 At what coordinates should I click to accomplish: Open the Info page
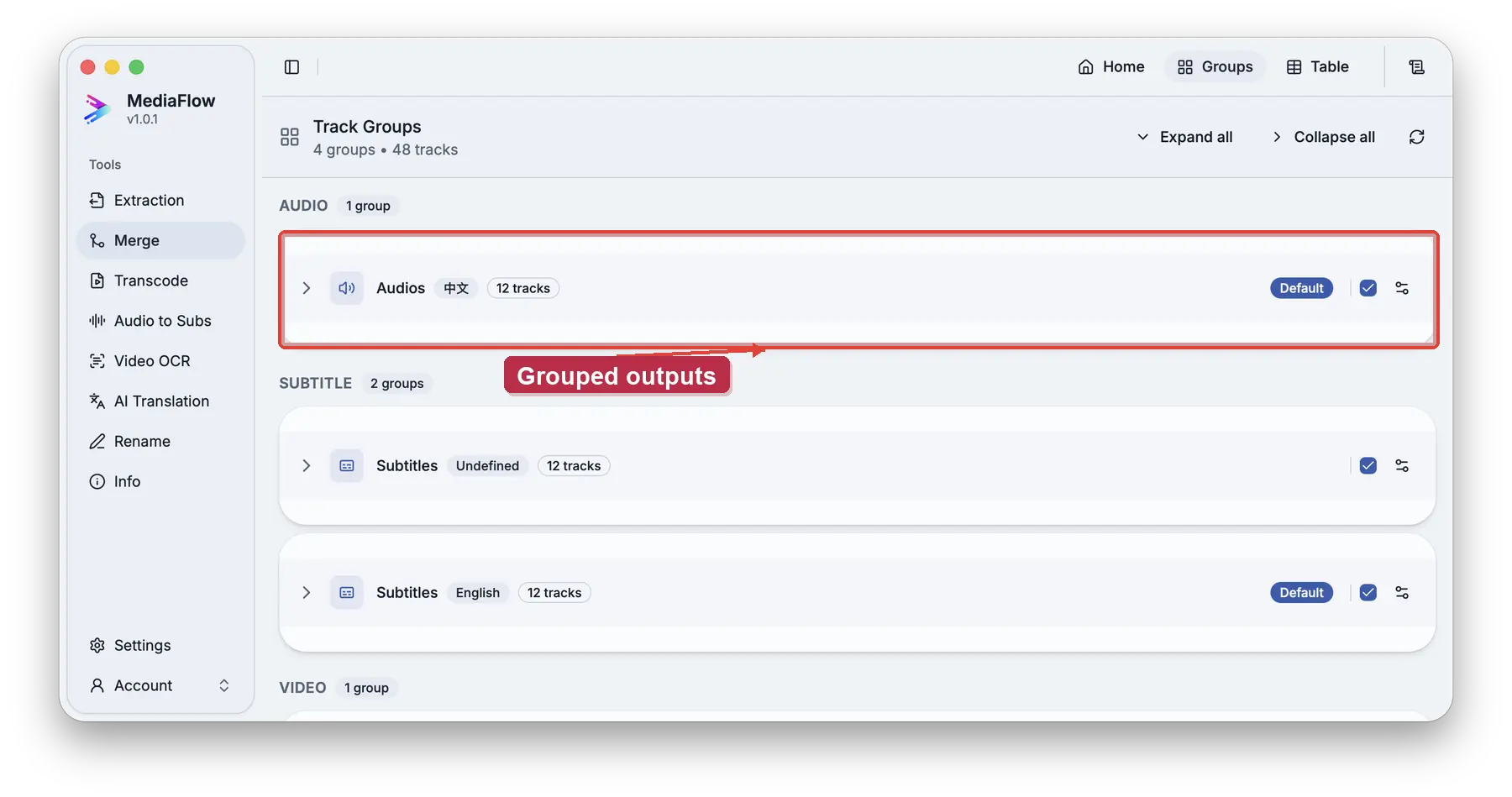pos(160,481)
